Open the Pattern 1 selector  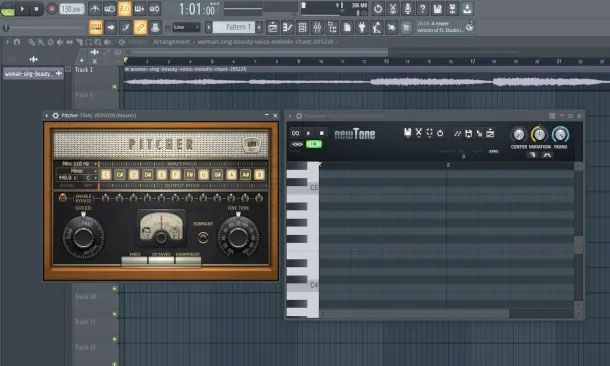234,27
